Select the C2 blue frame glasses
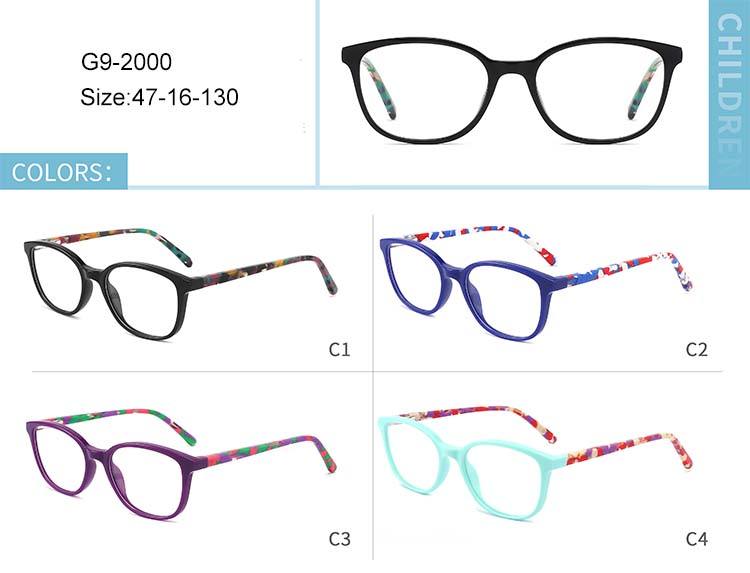Viewport: 750px width, 573px height. coord(536,283)
